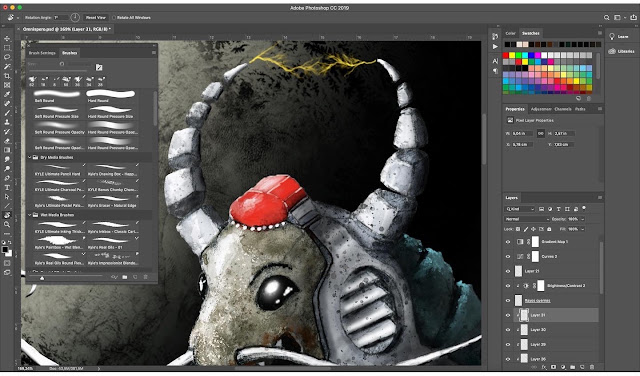The height and width of the screenshot is (376, 640).
Task: Click the Reset View button
Action: 96,18
